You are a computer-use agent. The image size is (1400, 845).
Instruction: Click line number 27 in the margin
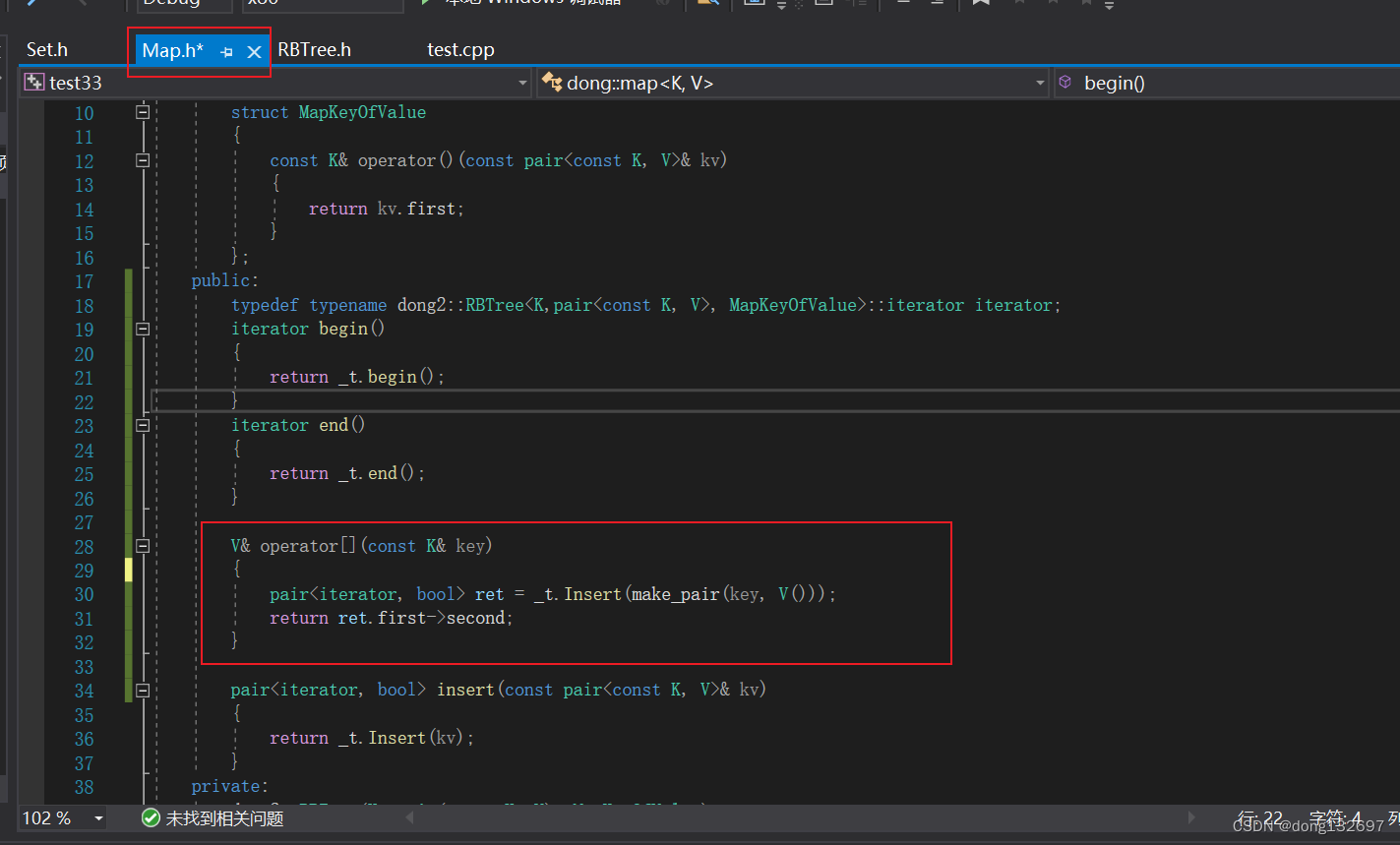click(84, 522)
